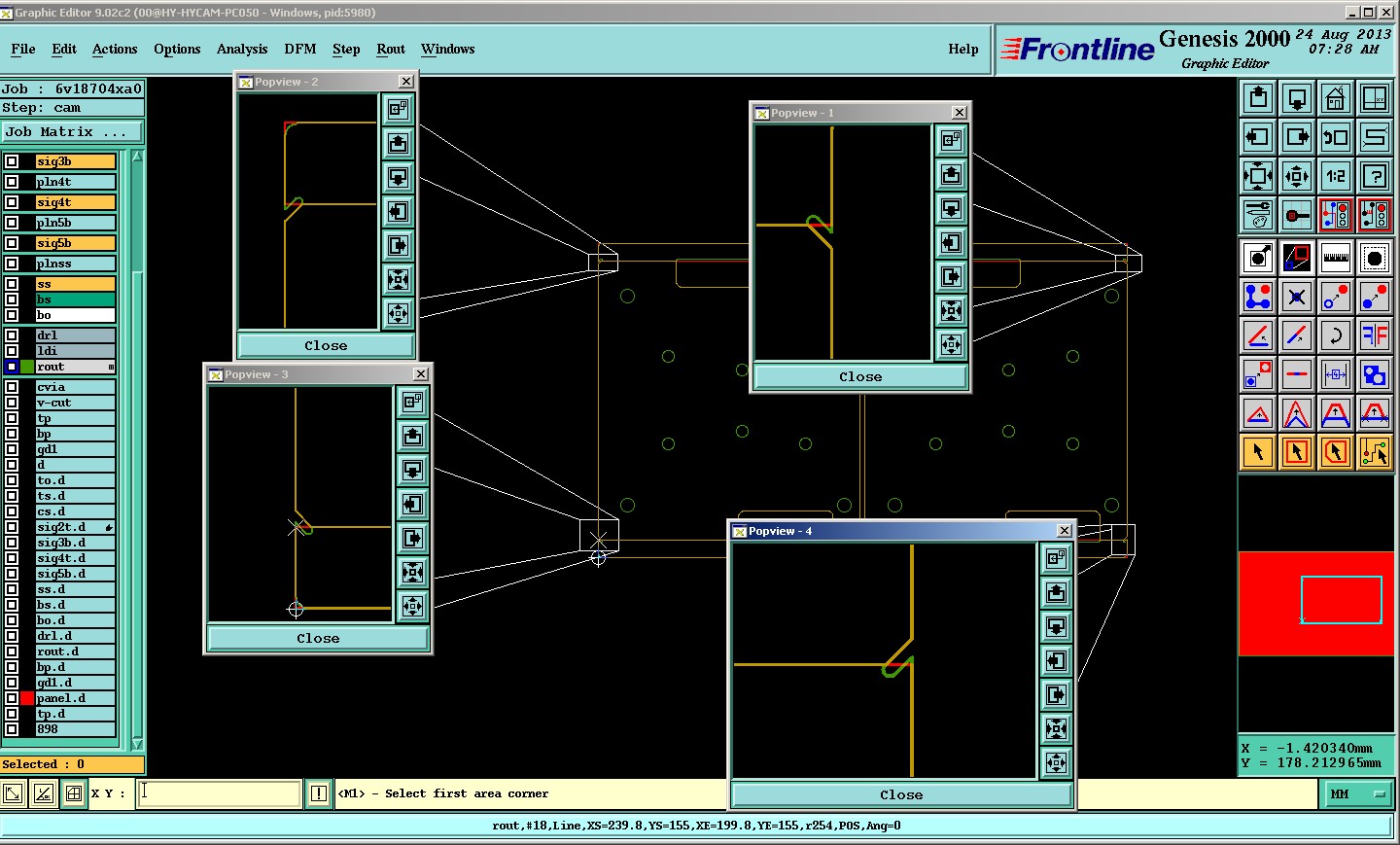Viewport: 1400px width, 845px height.
Task: Close Popview - 4 using Close button
Action: point(901,794)
